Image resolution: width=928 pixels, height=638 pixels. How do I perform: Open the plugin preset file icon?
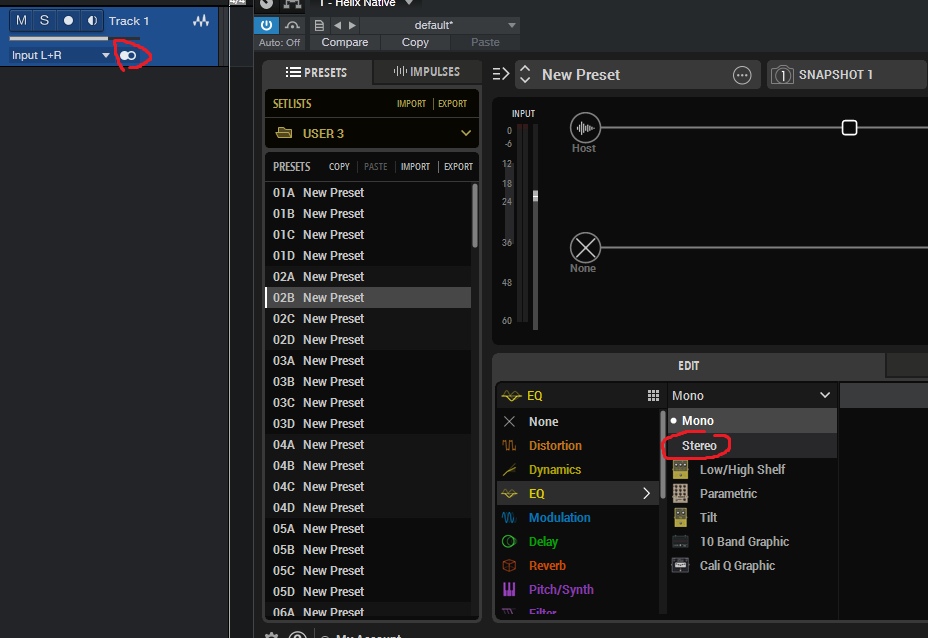(319, 25)
